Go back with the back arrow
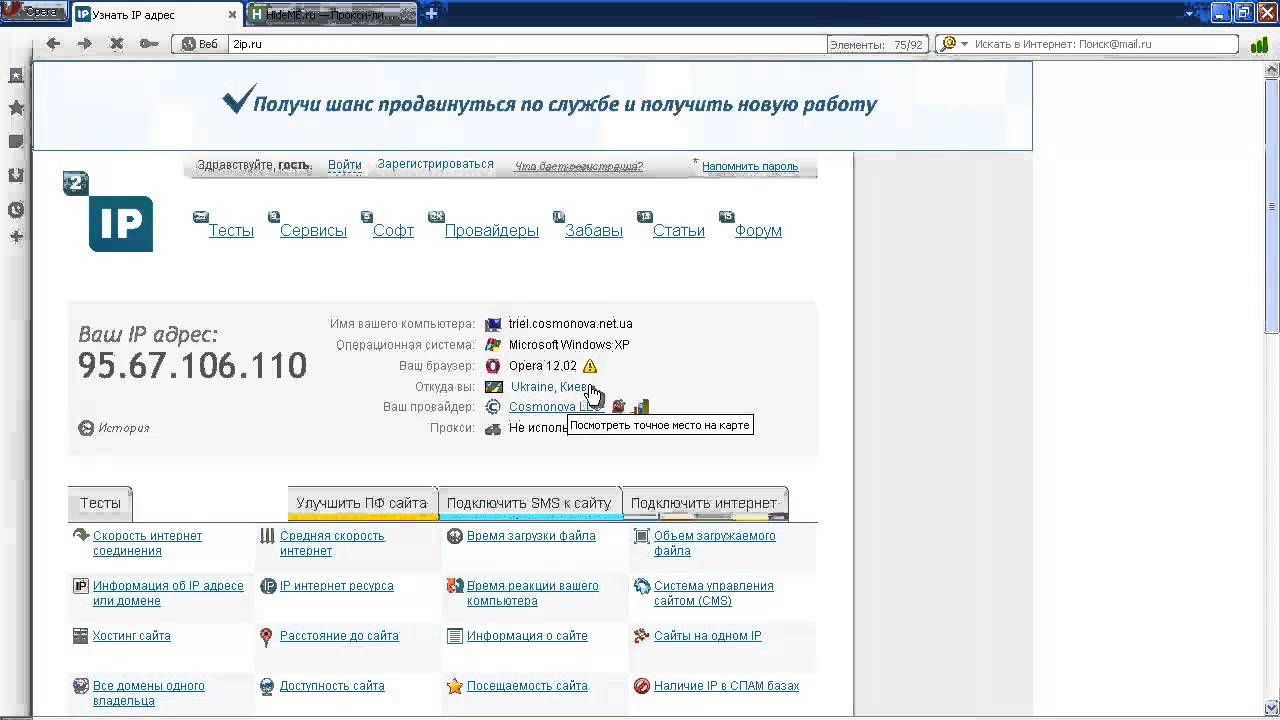Image resolution: width=1280 pixels, height=720 pixels. [x=54, y=44]
